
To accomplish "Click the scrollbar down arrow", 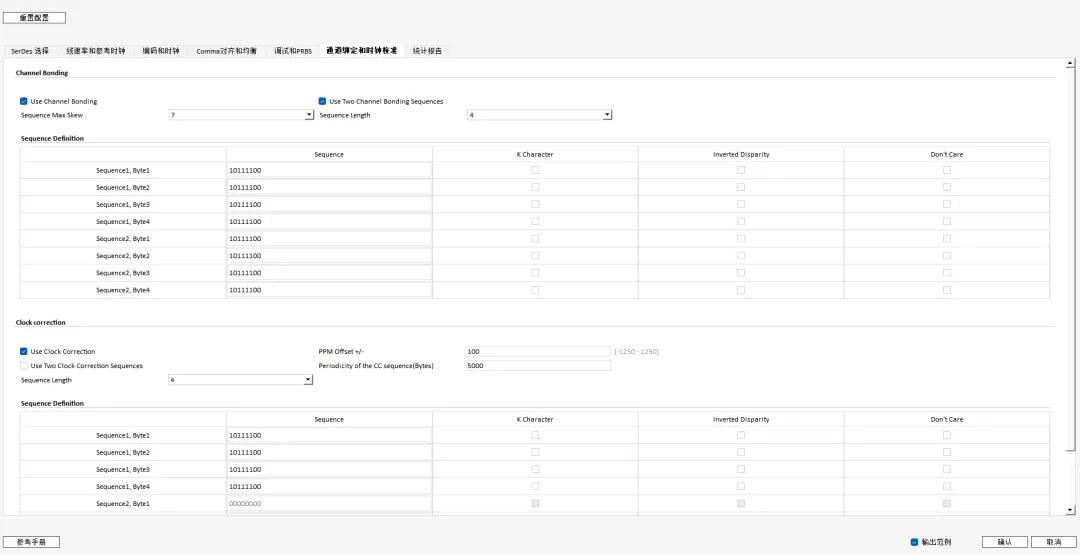I will tap(1070, 510).
